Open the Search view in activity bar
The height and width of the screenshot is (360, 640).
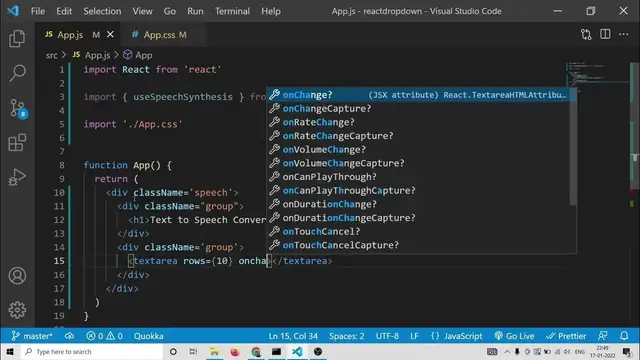[17, 73]
